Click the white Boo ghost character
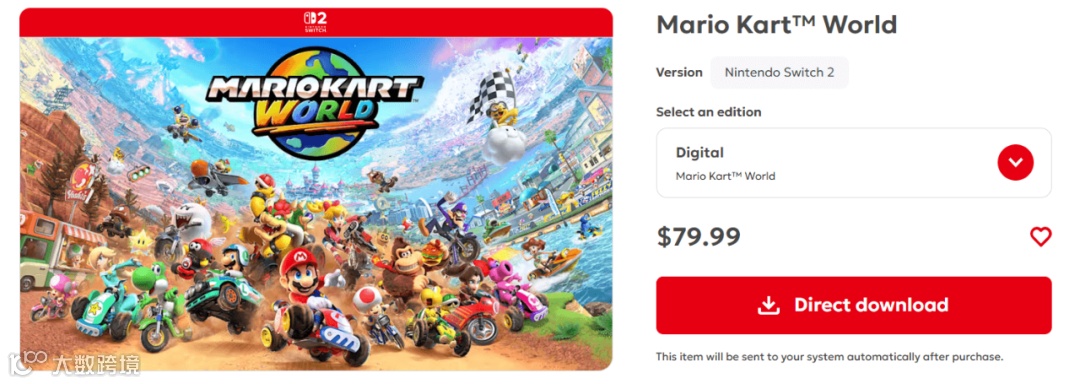 (x=190, y=220)
